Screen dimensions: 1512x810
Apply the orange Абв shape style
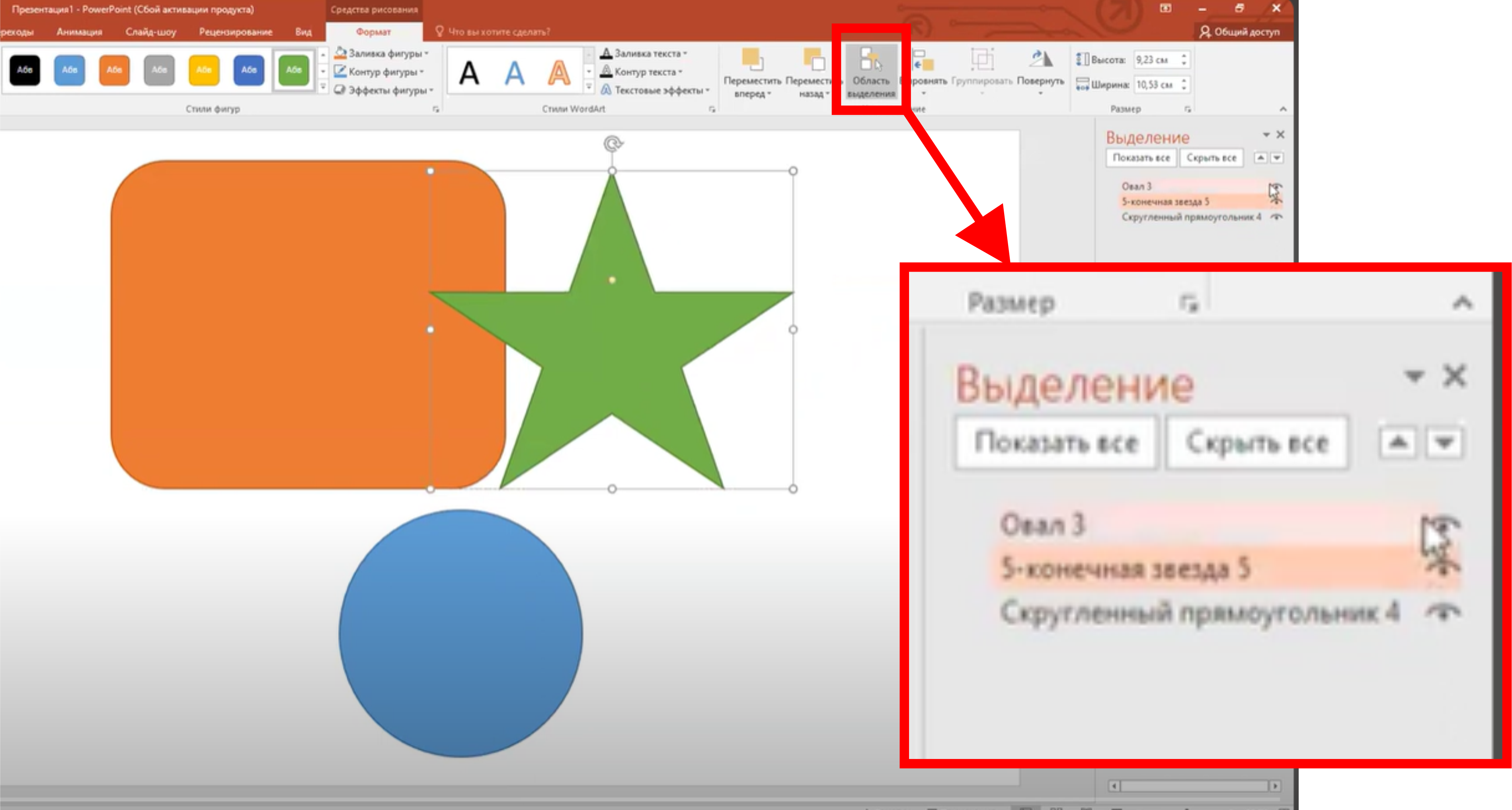pos(115,70)
